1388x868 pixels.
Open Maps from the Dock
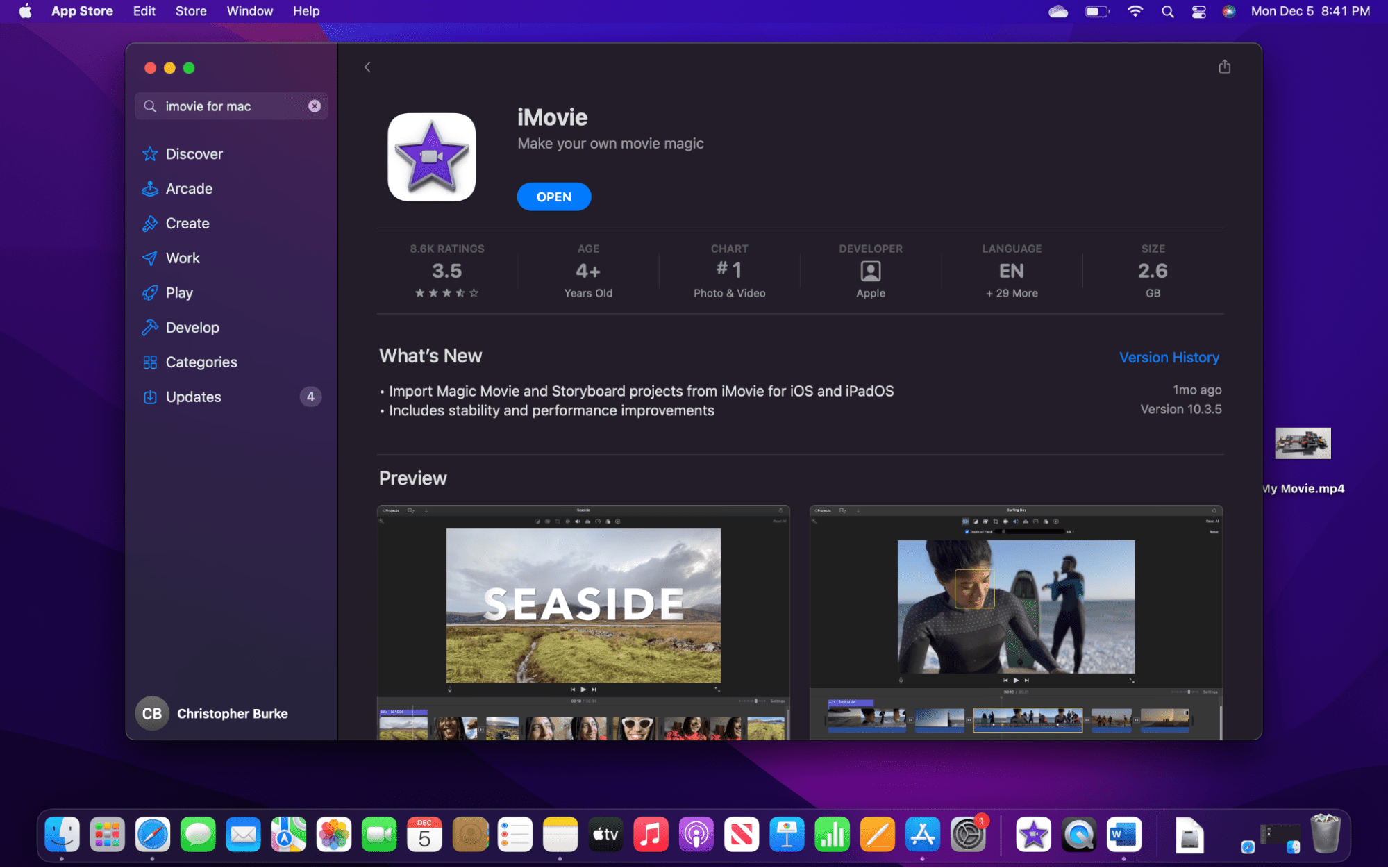[288, 835]
